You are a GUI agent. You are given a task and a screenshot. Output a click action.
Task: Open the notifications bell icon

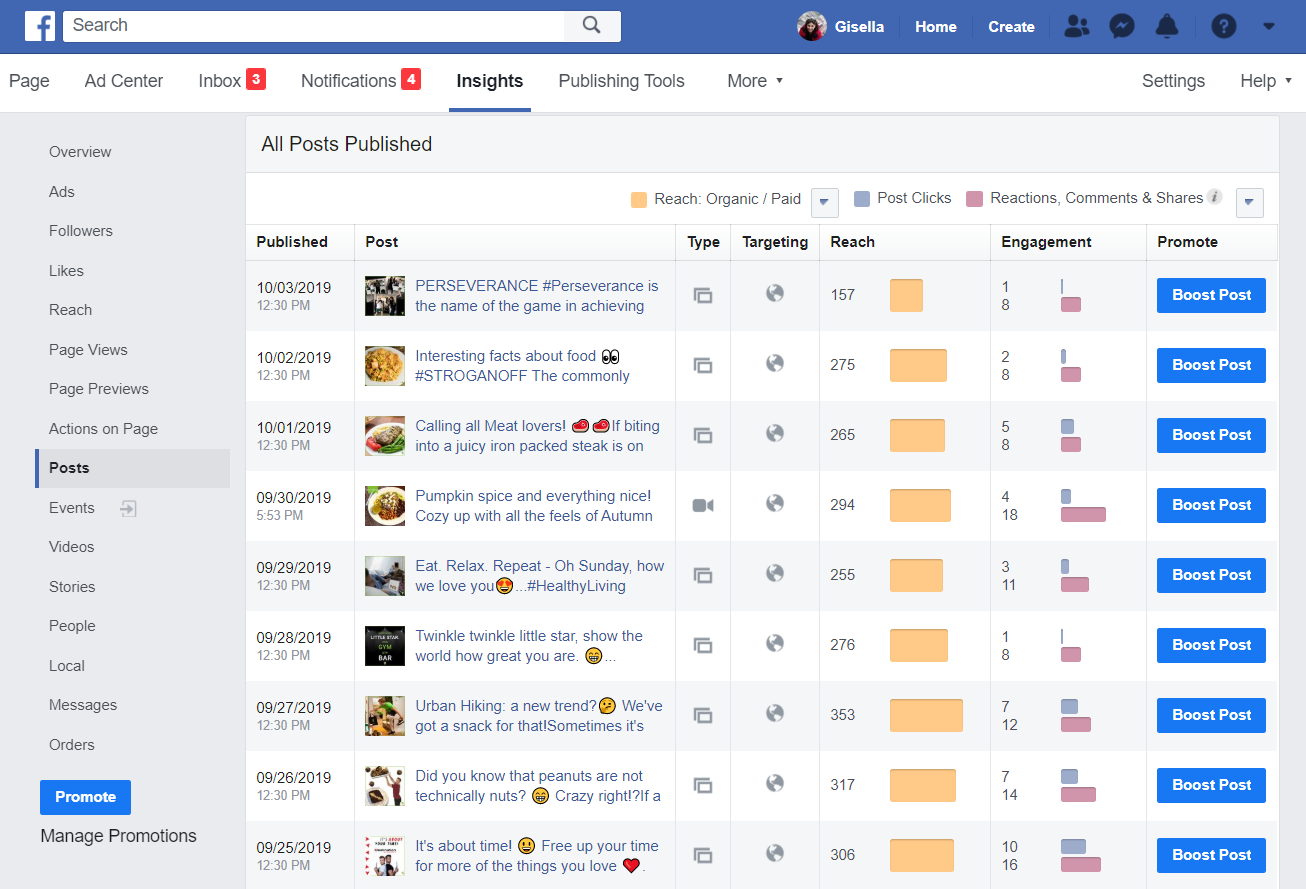(x=1166, y=27)
